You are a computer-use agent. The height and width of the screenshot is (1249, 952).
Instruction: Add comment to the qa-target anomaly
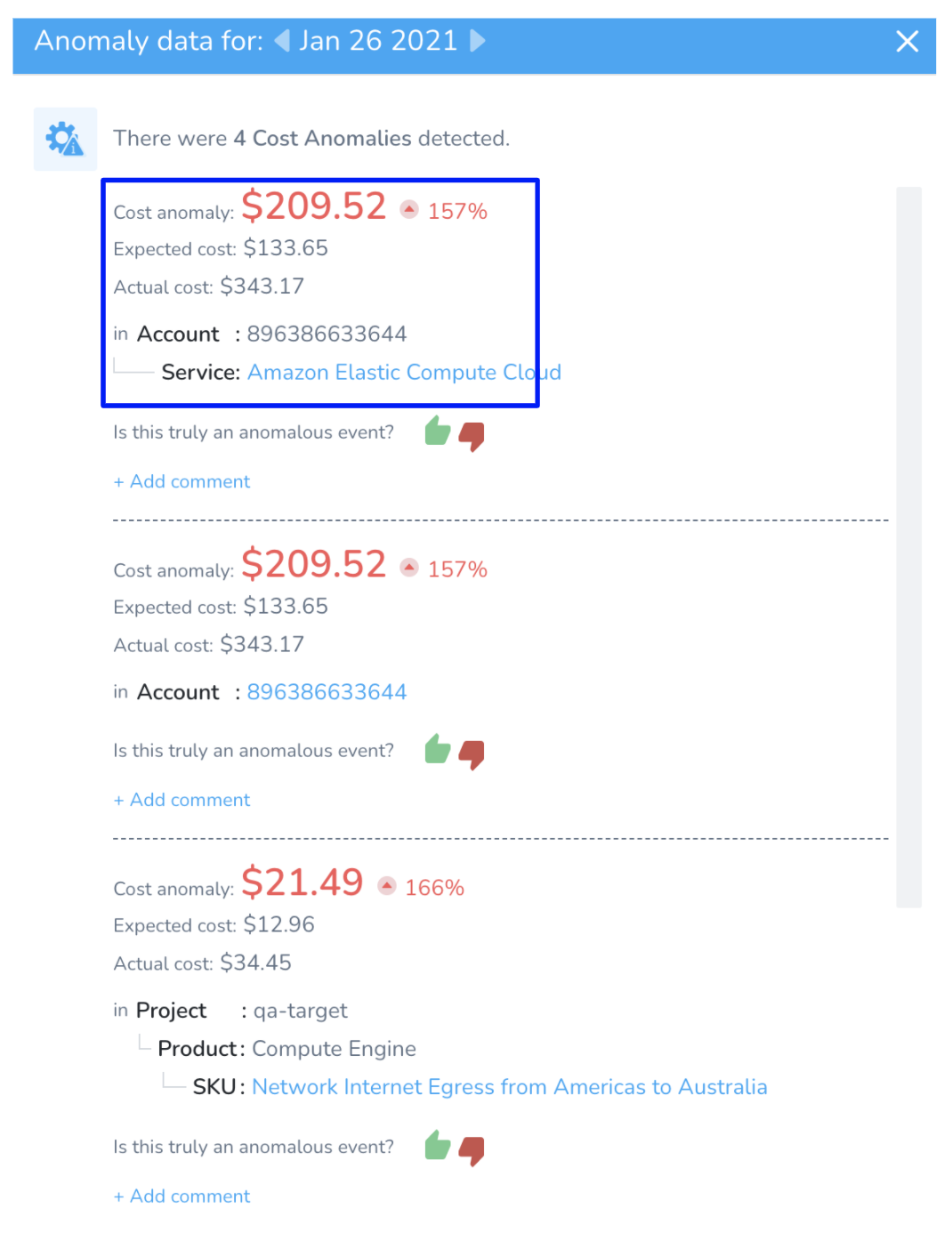click(x=182, y=1196)
